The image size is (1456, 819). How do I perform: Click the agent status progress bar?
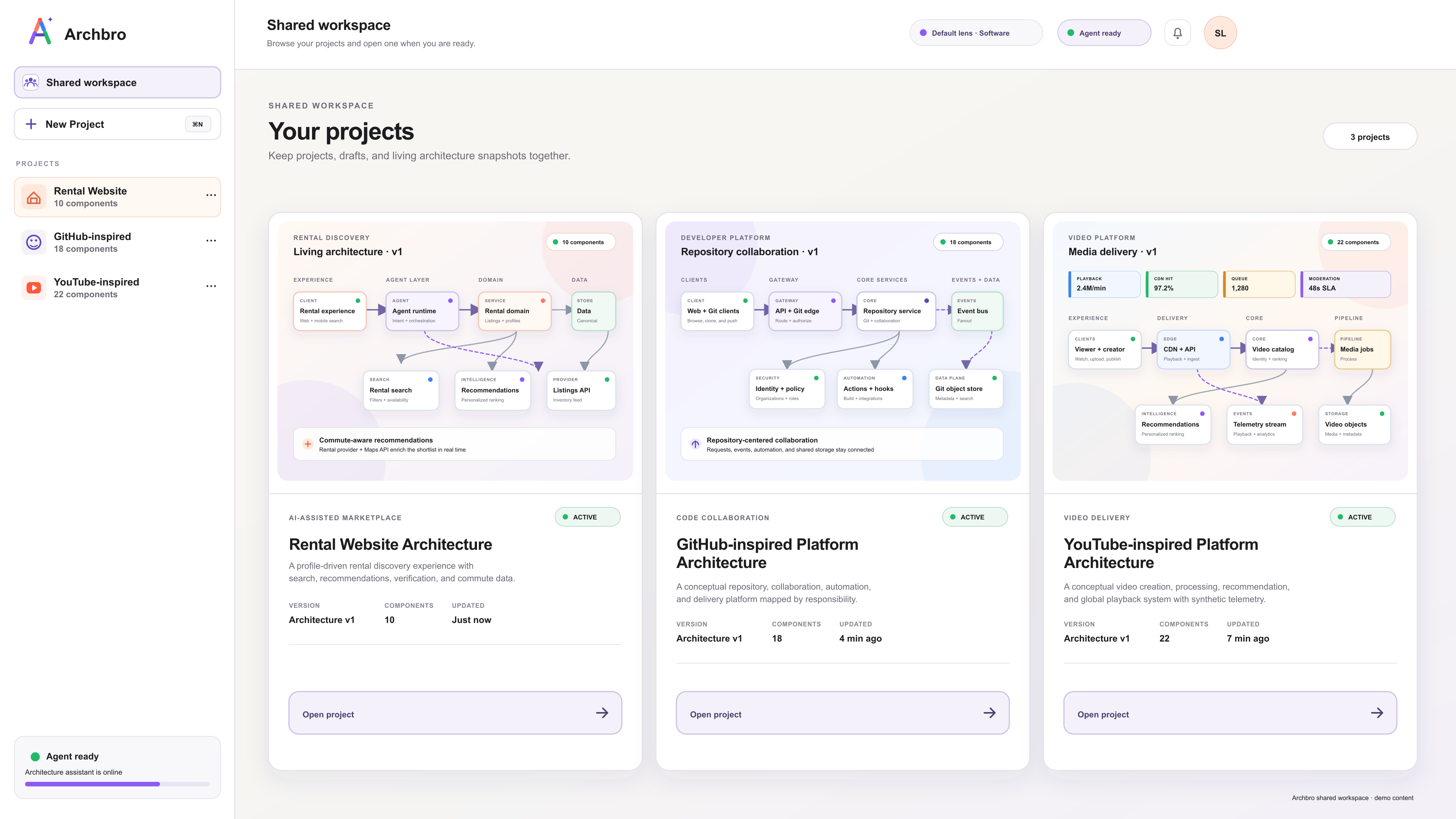[x=118, y=784]
